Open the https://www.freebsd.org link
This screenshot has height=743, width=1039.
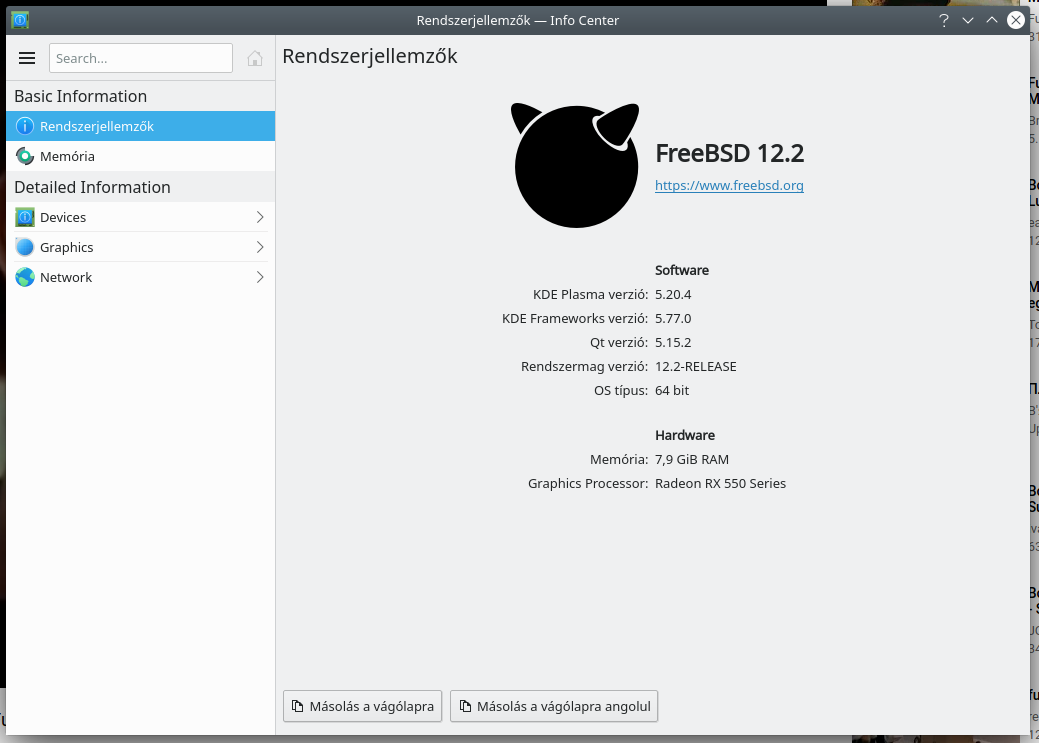click(x=729, y=186)
